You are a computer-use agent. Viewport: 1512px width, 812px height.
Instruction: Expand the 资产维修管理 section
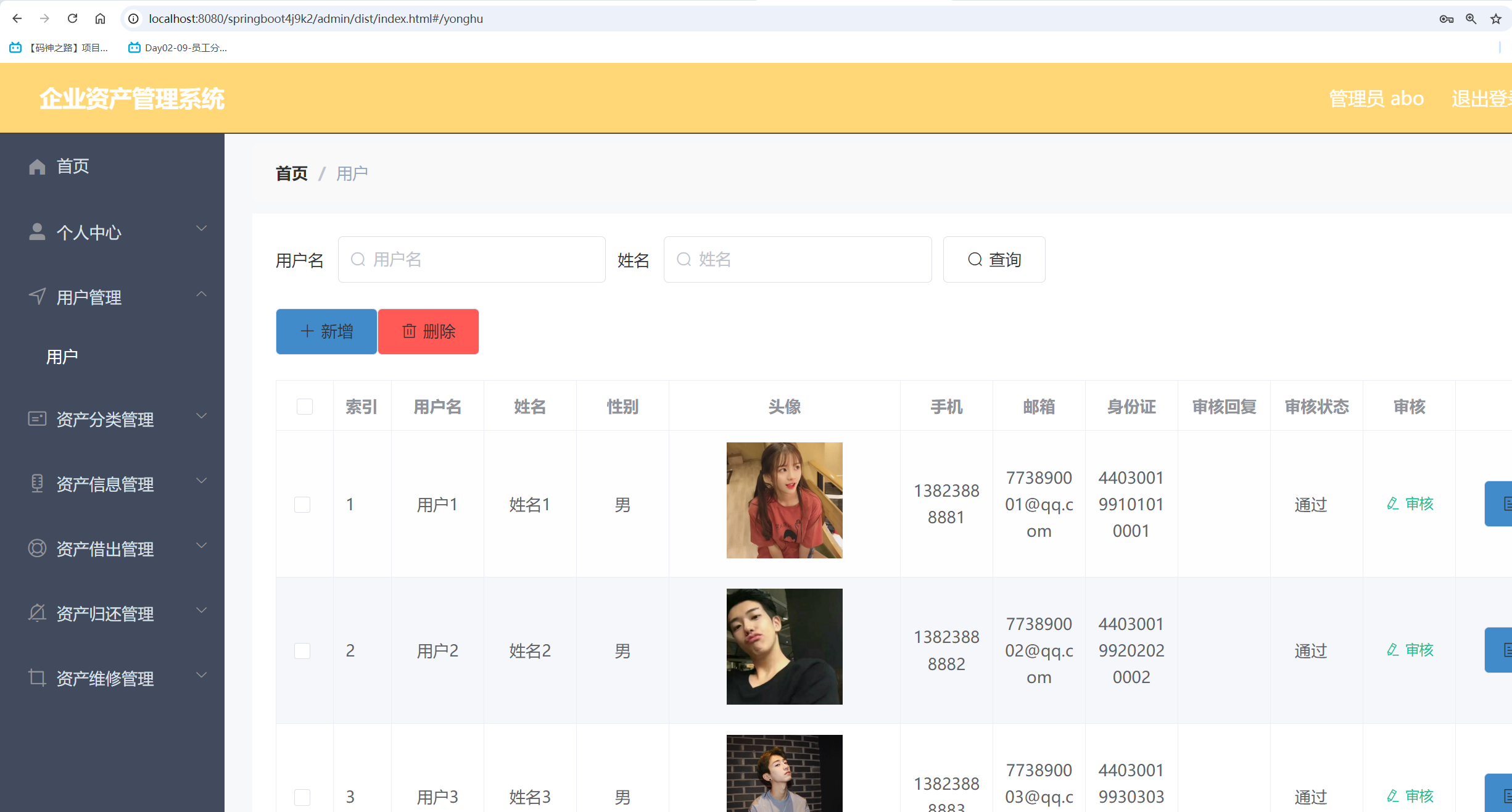(202, 675)
